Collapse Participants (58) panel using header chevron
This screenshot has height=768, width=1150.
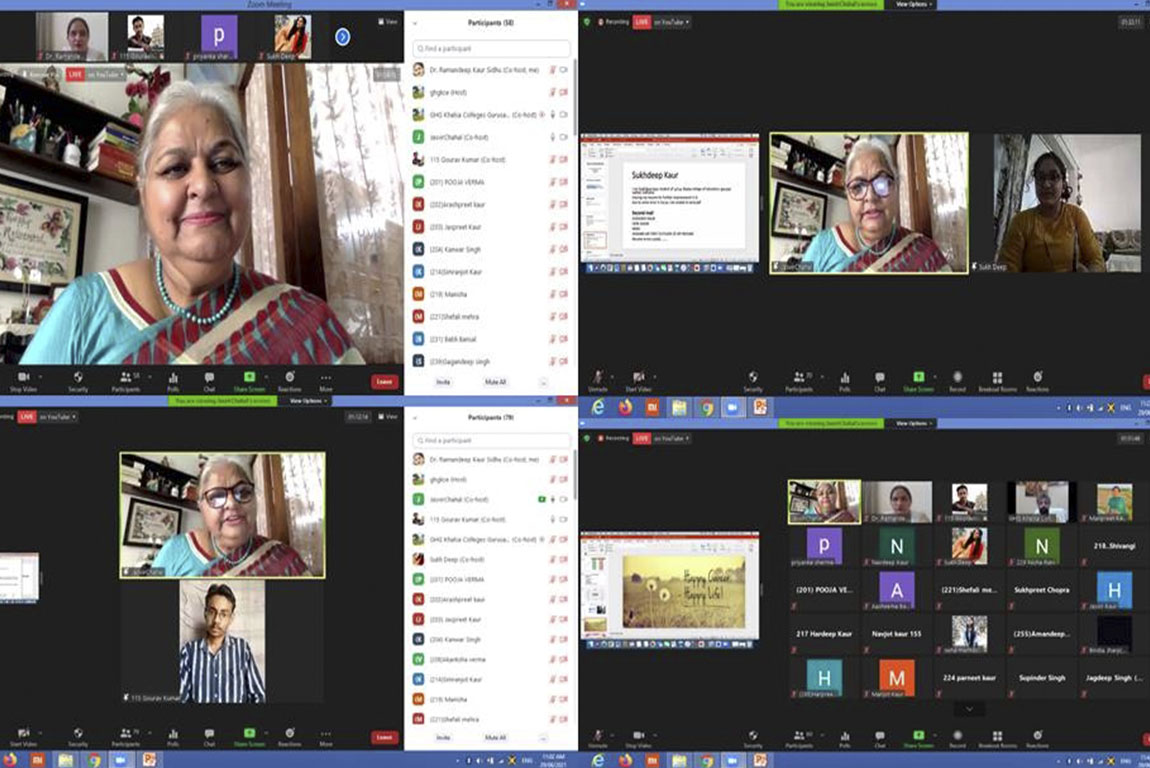(415, 22)
